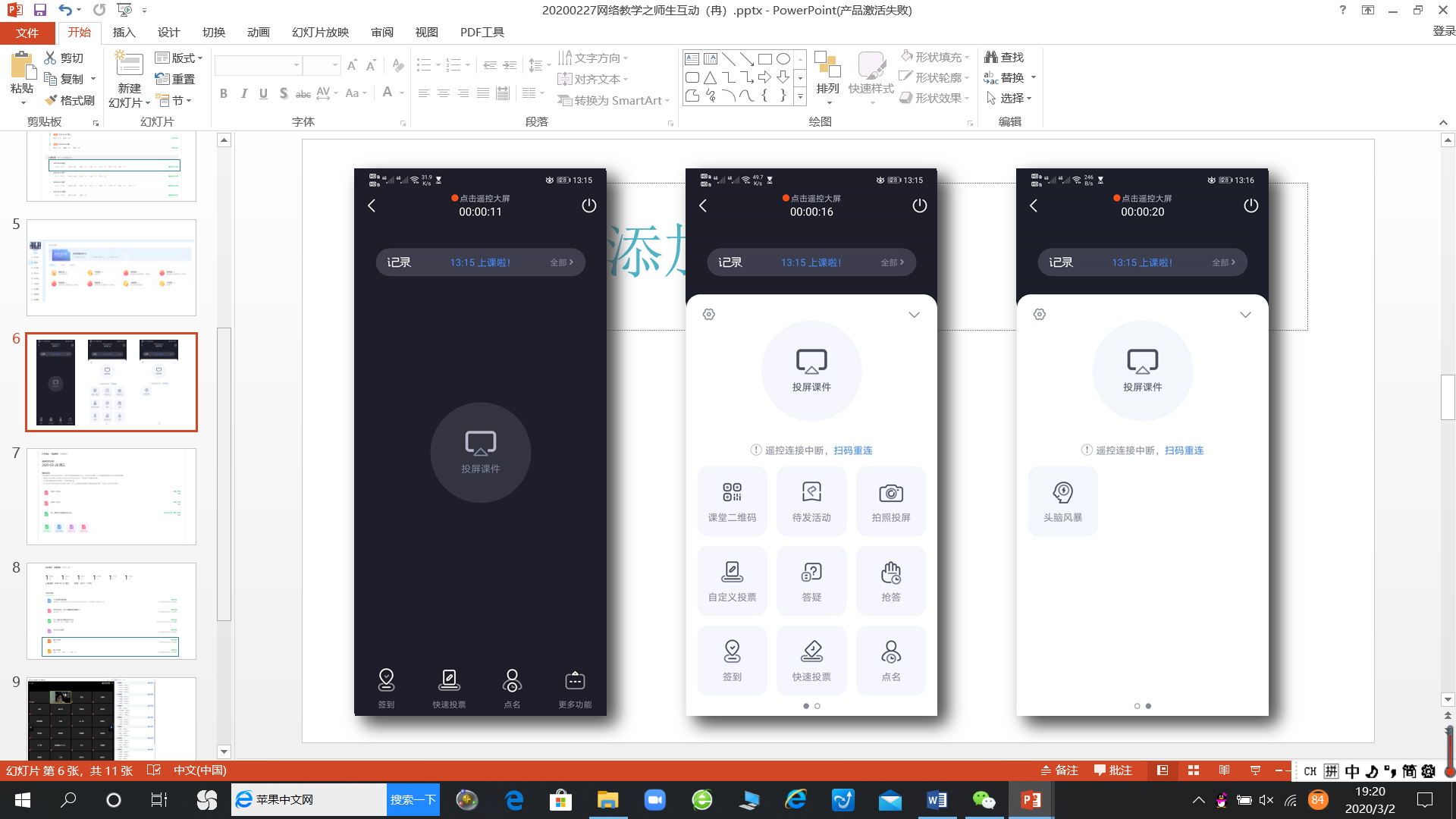Click the 课堂二维码 QR code tile

click(x=732, y=501)
